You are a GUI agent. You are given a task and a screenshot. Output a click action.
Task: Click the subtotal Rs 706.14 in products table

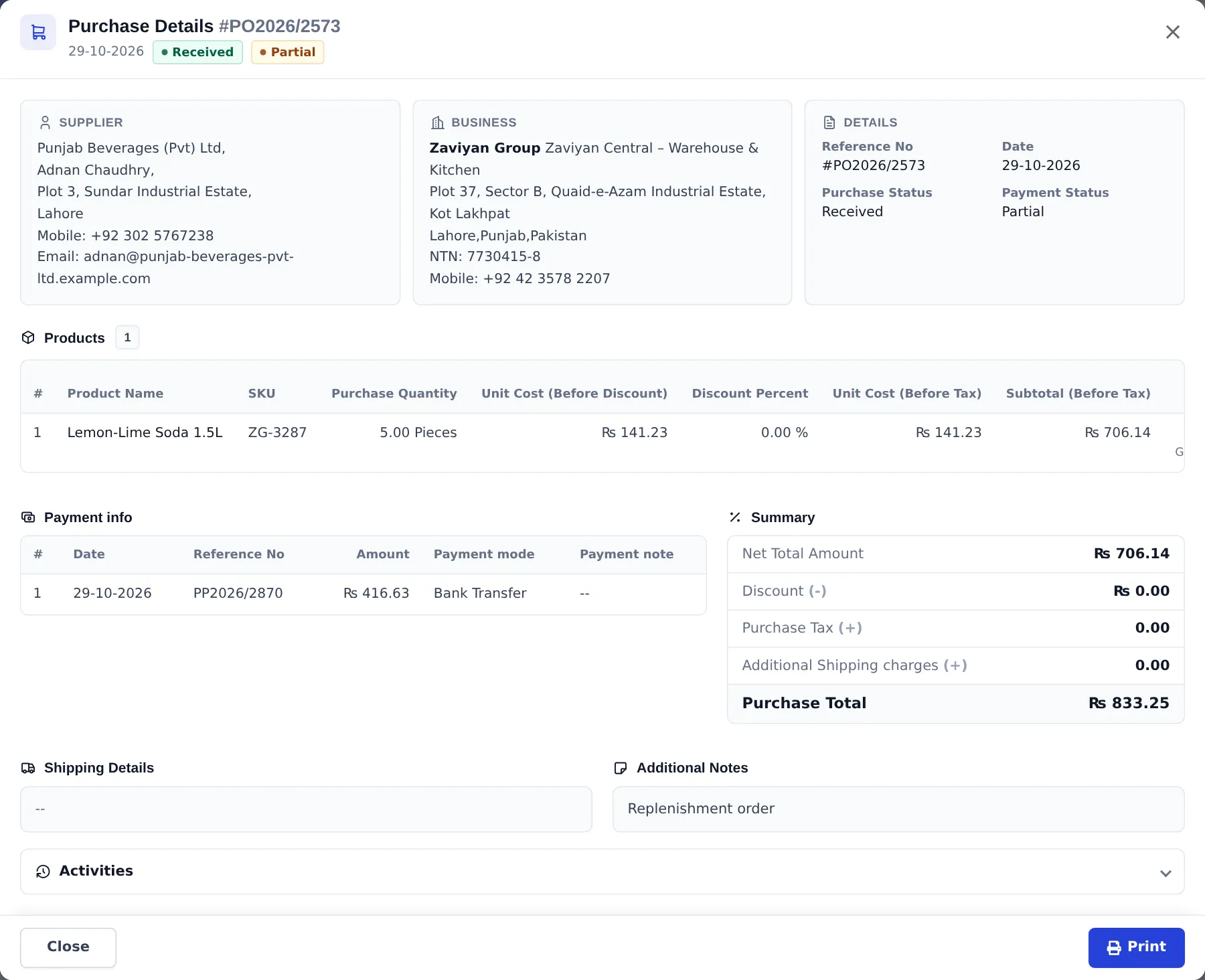tap(1117, 432)
